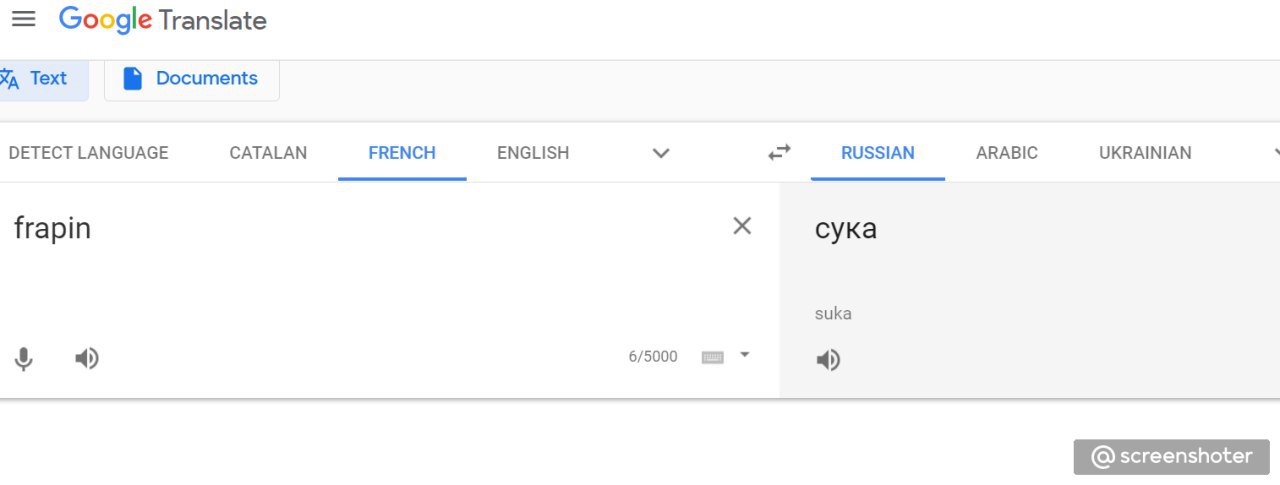Open the virtual keyboard icon
Viewport: 1280px width, 485px height.
(x=712, y=357)
